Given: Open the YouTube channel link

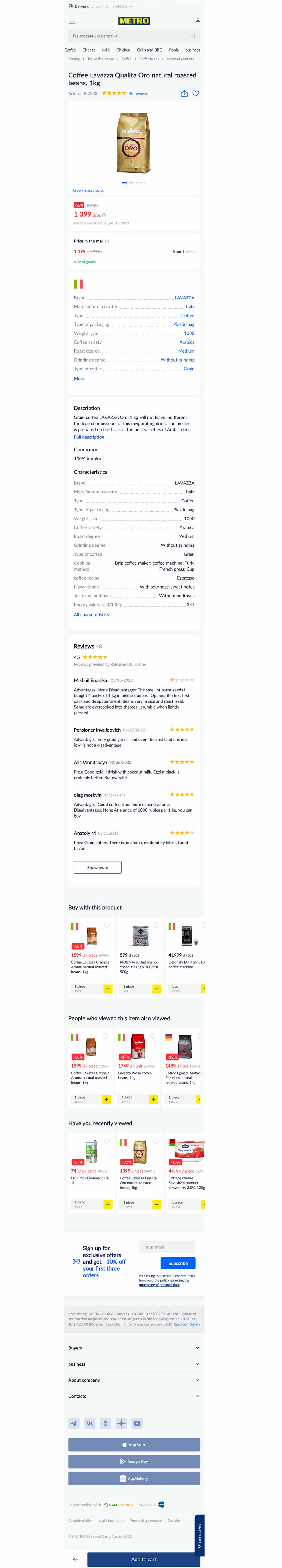Looking at the screenshot, I should point(137,1423).
